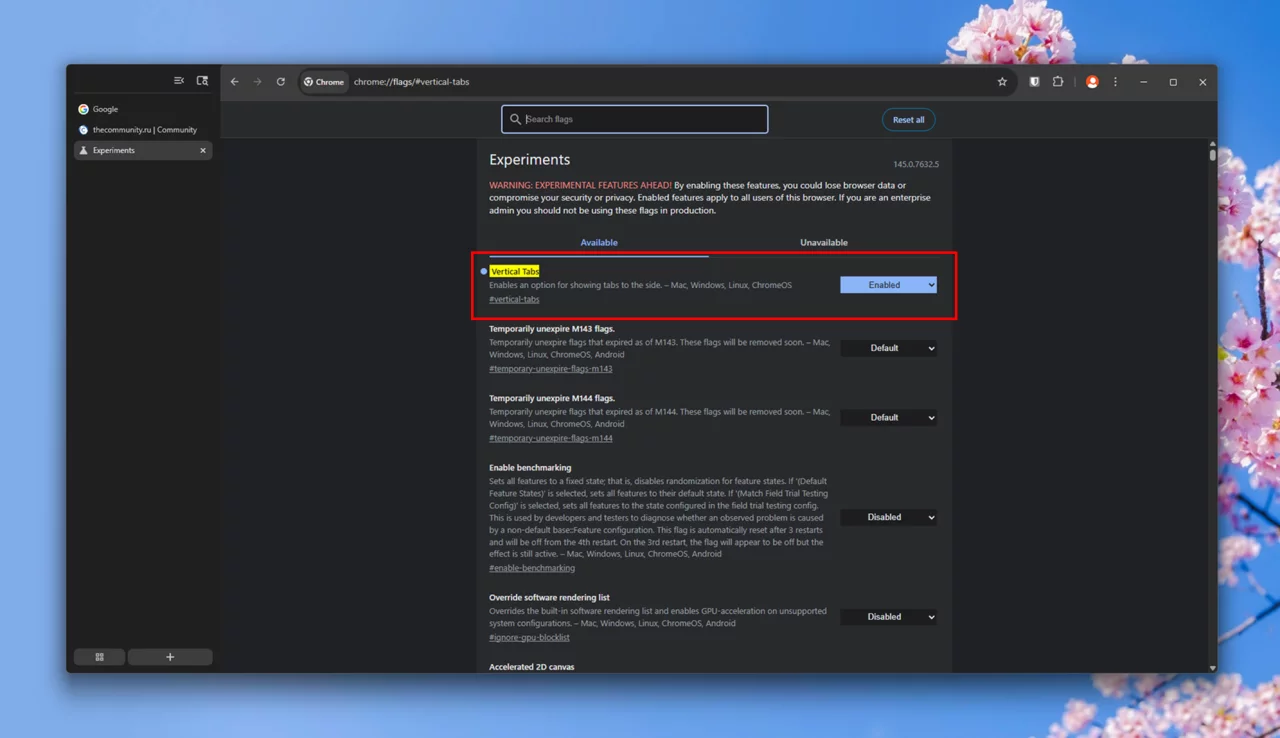Open the tab search icon
The image size is (1280, 738).
(202, 81)
